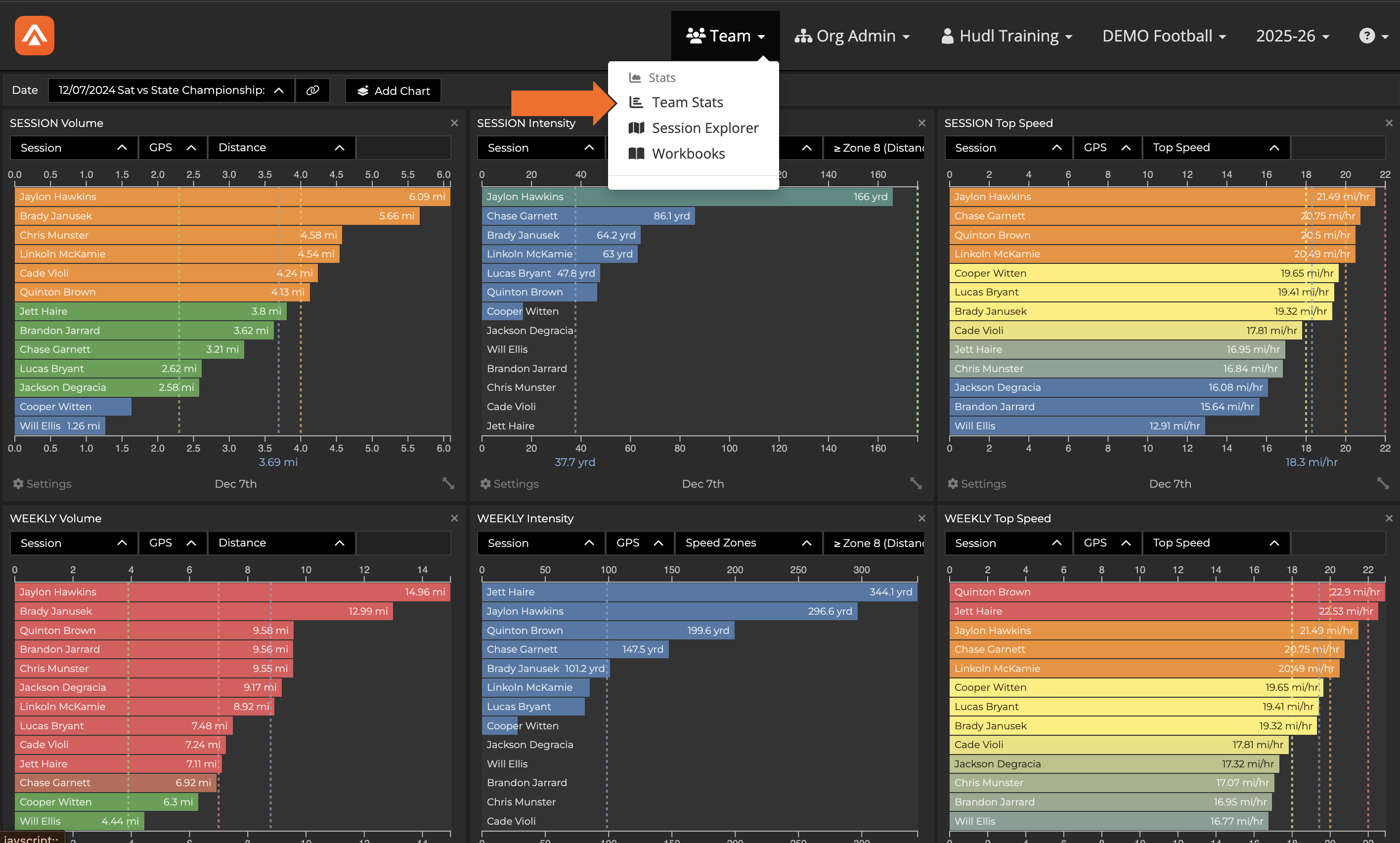Copy link using the chain link icon
This screenshot has height=843, width=1400.
[312, 90]
